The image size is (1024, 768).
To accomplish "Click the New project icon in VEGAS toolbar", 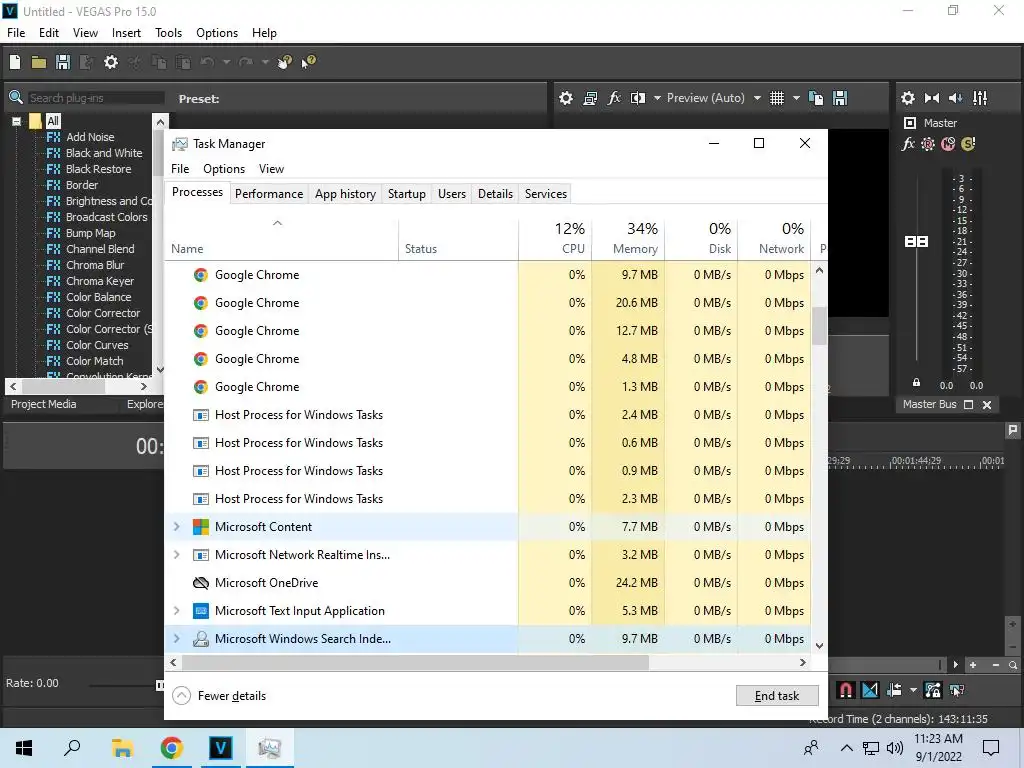I will (x=15, y=62).
